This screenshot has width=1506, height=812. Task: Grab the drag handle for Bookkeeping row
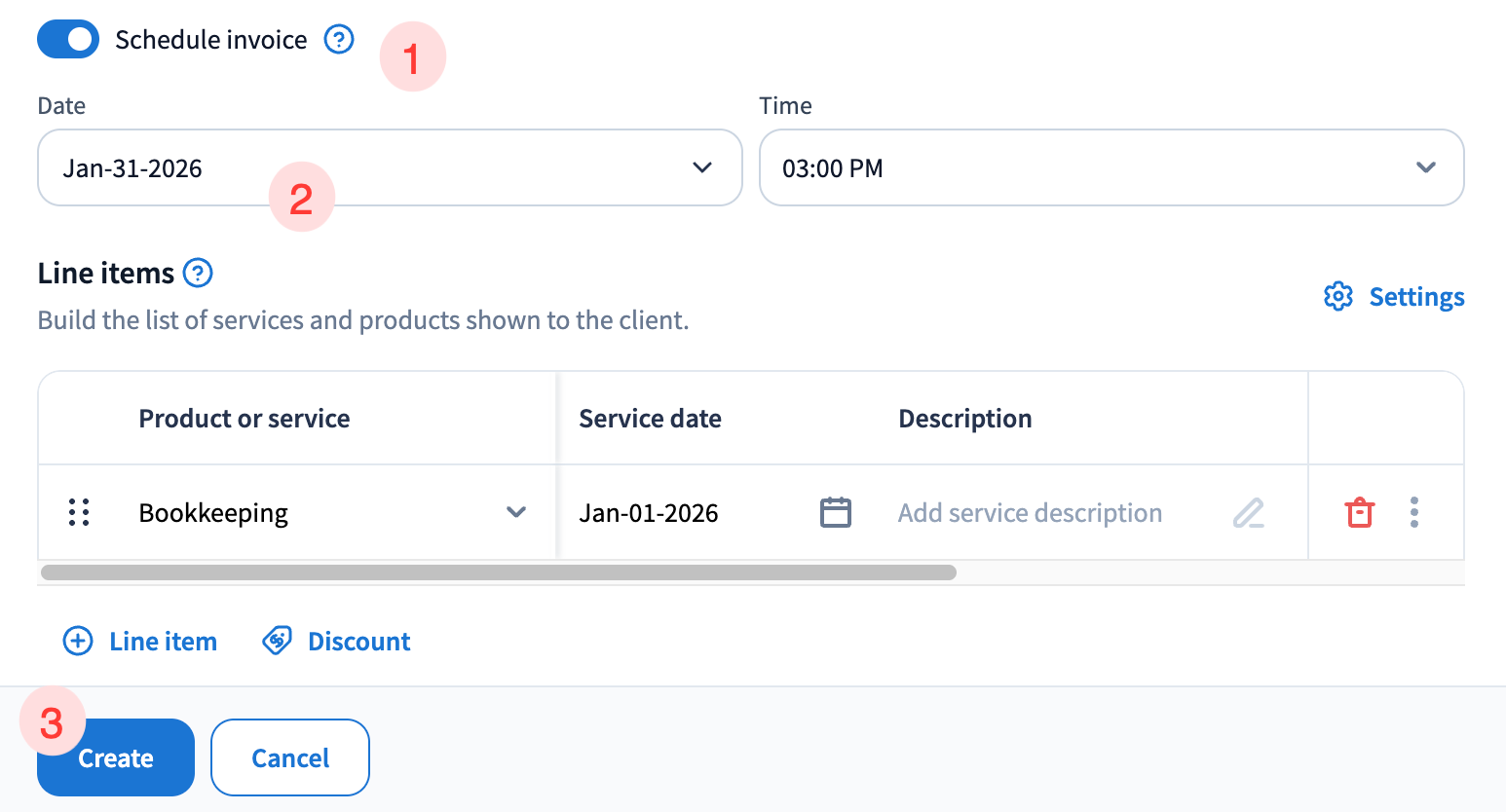79,512
